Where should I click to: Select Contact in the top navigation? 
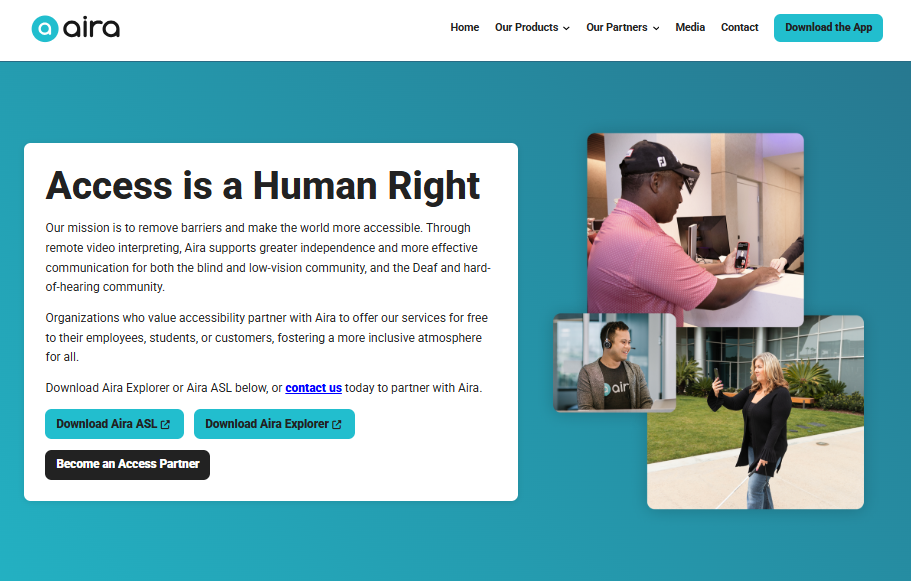pos(739,27)
